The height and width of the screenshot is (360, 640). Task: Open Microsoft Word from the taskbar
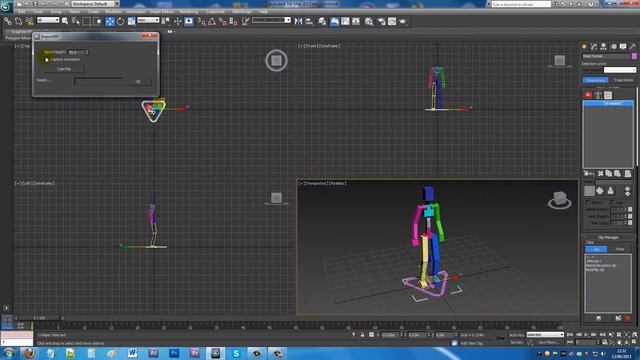tap(132, 353)
